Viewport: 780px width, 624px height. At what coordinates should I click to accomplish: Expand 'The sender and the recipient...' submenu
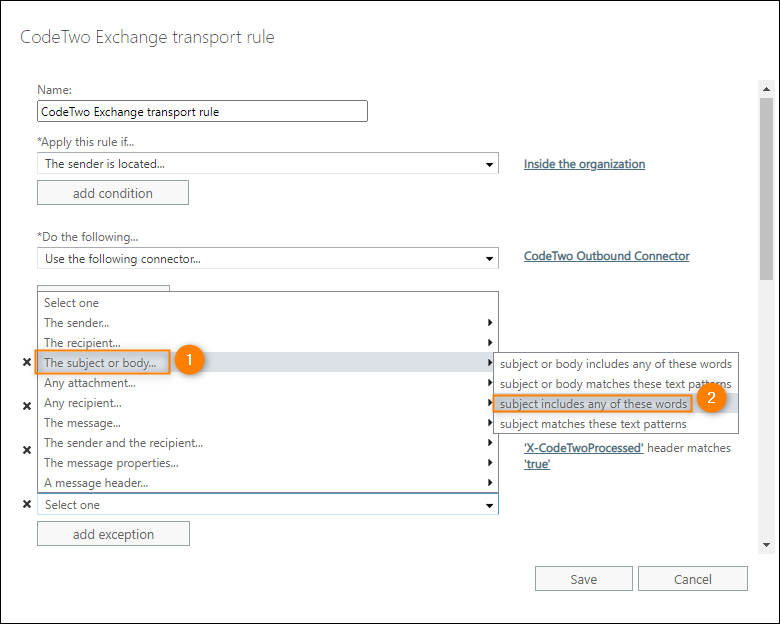coord(268,443)
